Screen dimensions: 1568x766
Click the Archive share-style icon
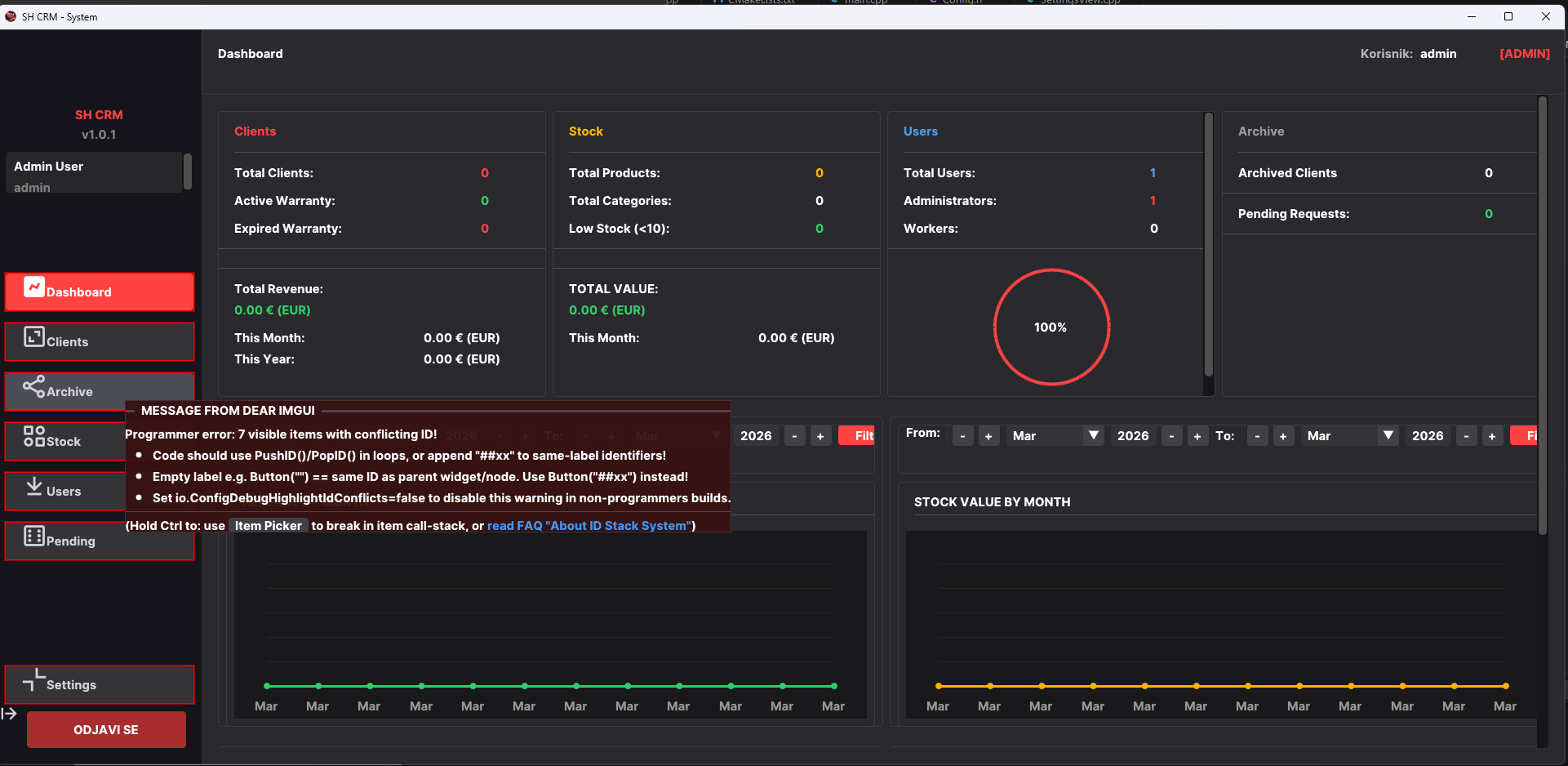click(x=33, y=386)
